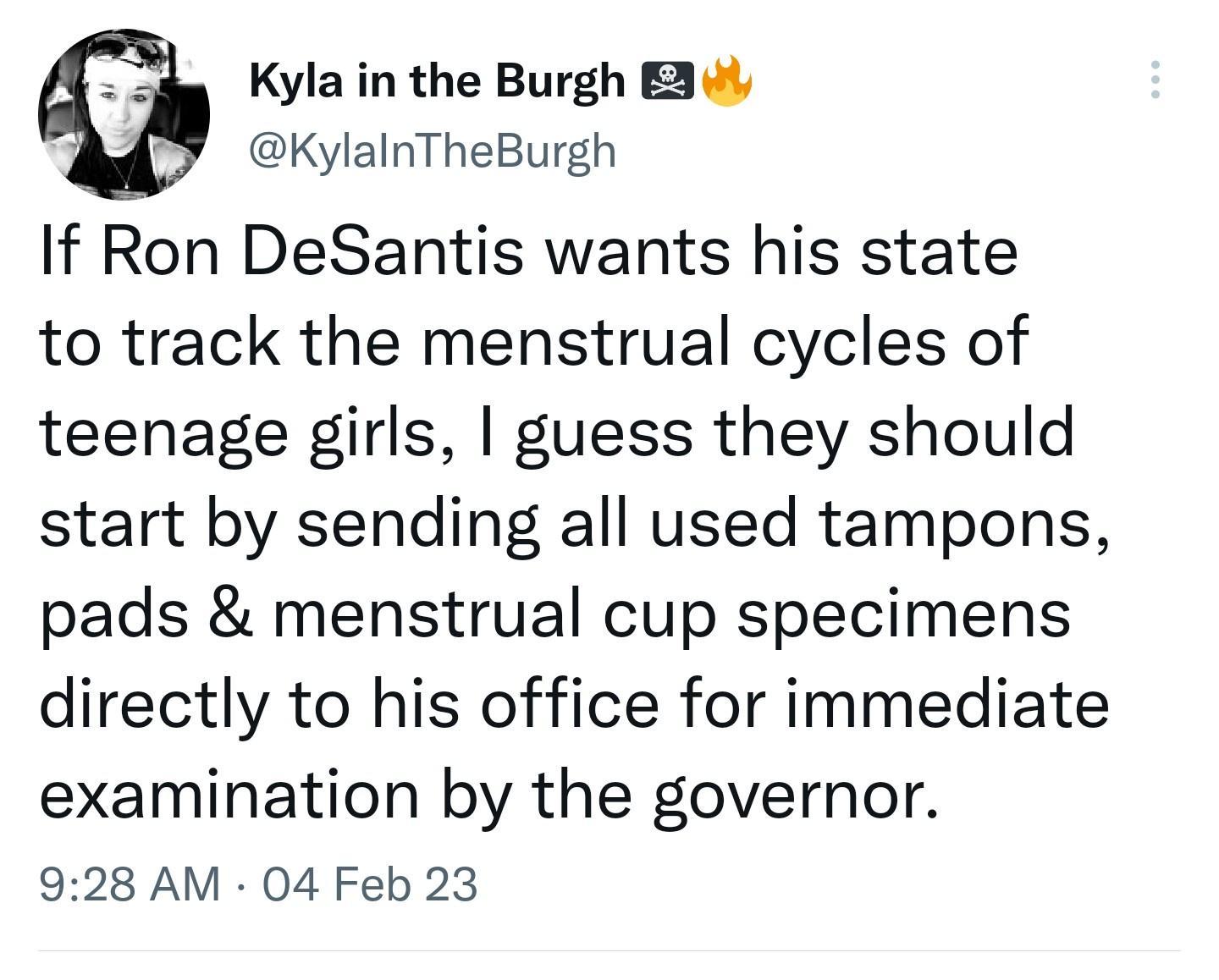The width and height of the screenshot is (1219, 980).
Task: Click the emojis next to the username
Action: 698,80
